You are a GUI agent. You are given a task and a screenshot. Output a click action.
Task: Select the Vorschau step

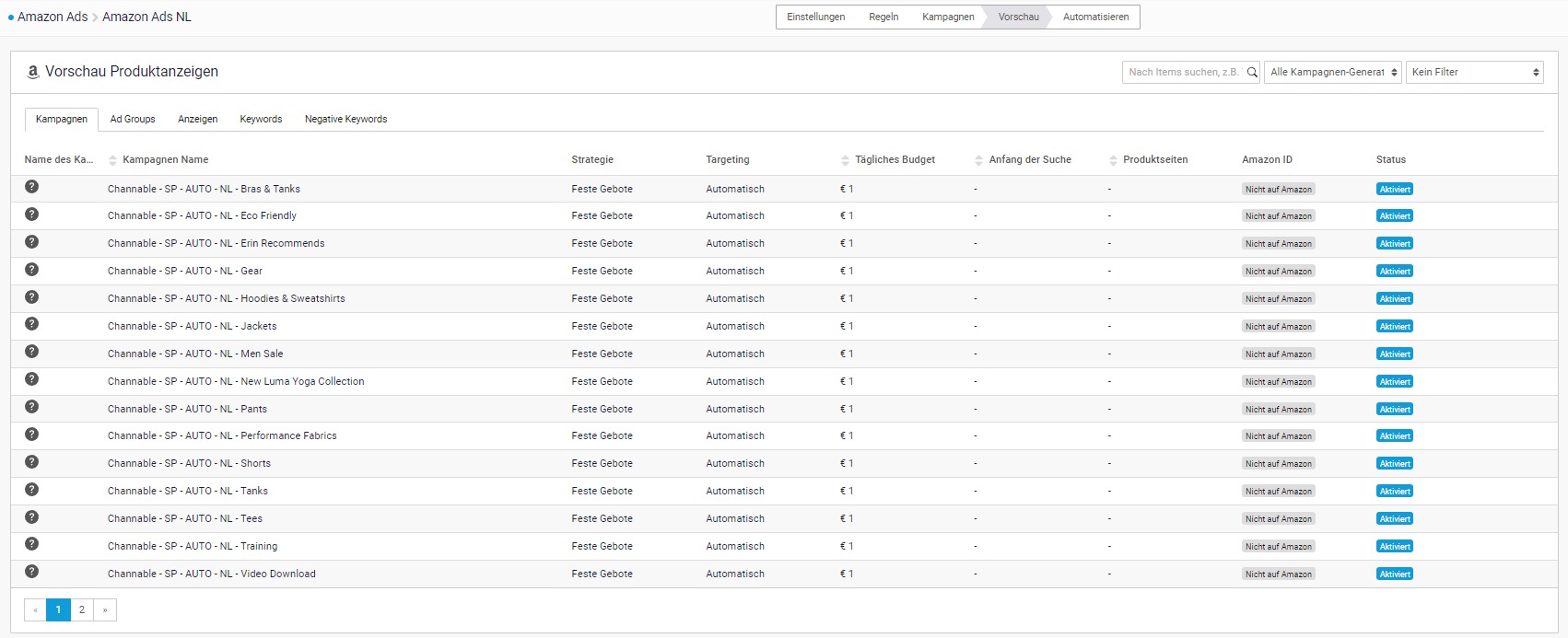[x=1018, y=17]
